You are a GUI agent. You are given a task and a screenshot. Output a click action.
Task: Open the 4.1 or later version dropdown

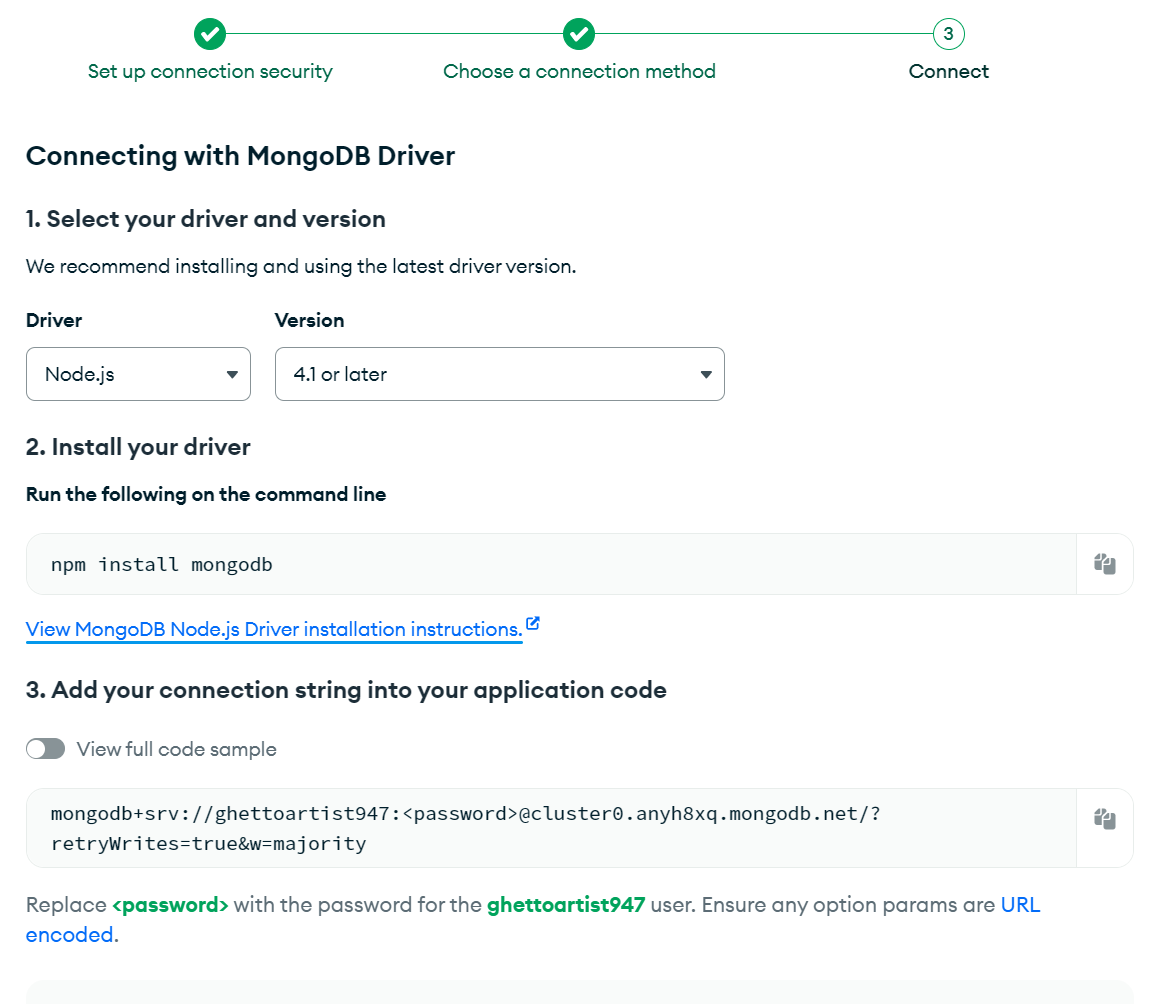500,374
